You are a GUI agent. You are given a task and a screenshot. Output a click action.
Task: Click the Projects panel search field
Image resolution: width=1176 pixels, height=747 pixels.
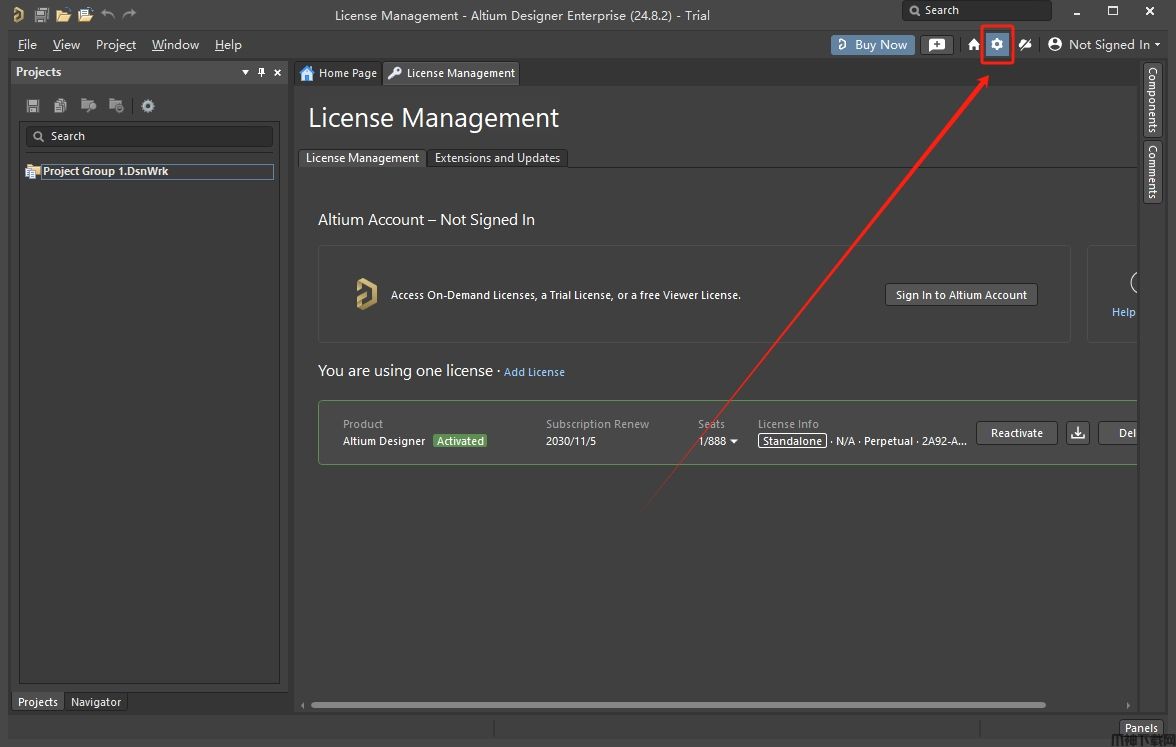(x=150, y=136)
